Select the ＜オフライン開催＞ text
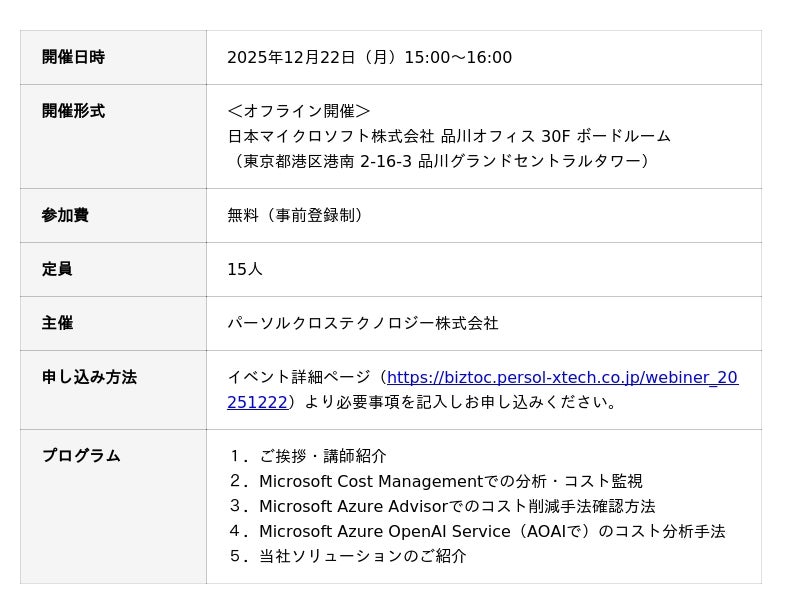 pos(299,111)
